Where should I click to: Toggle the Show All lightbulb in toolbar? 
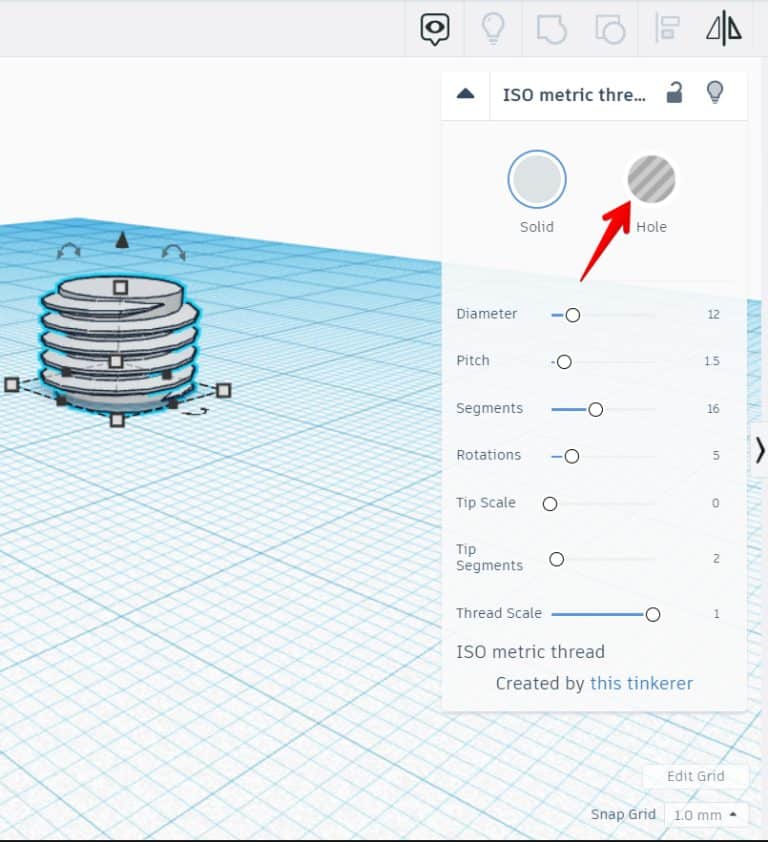point(492,28)
